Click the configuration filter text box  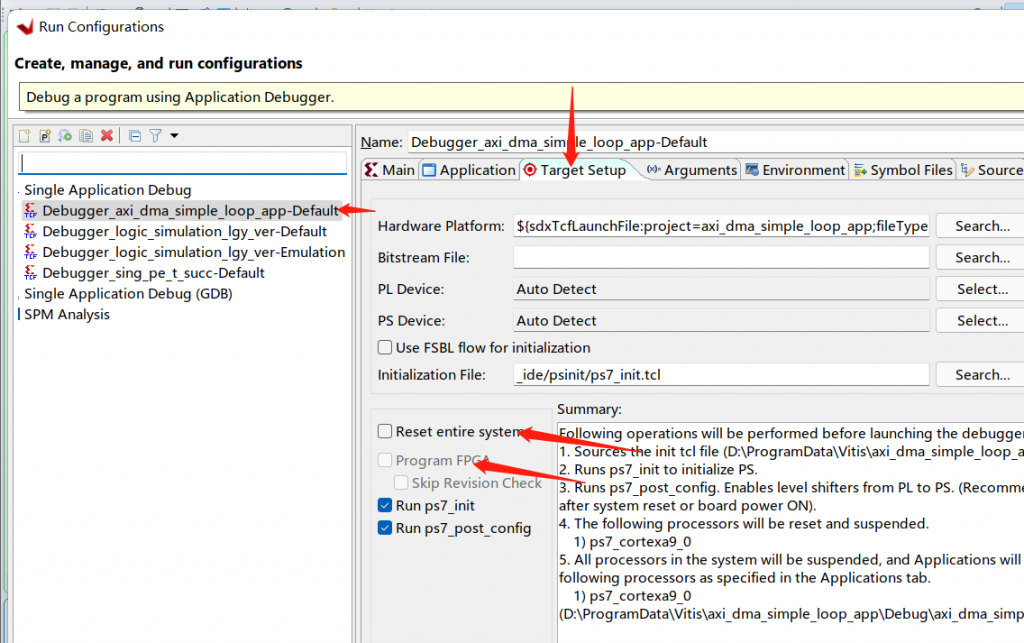pos(183,162)
